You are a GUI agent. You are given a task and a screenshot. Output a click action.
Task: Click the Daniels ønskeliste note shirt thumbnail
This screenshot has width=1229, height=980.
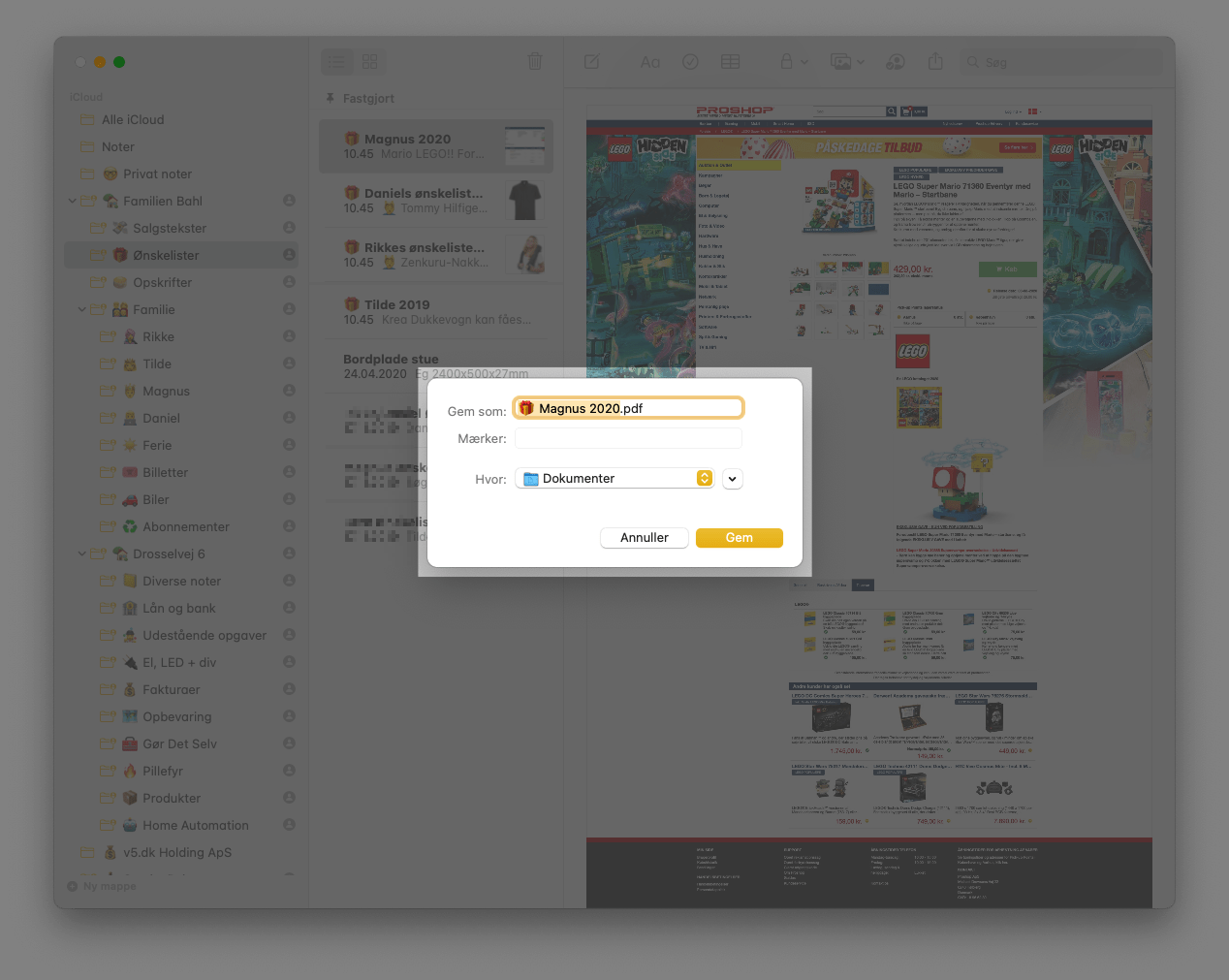pos(525,201)
